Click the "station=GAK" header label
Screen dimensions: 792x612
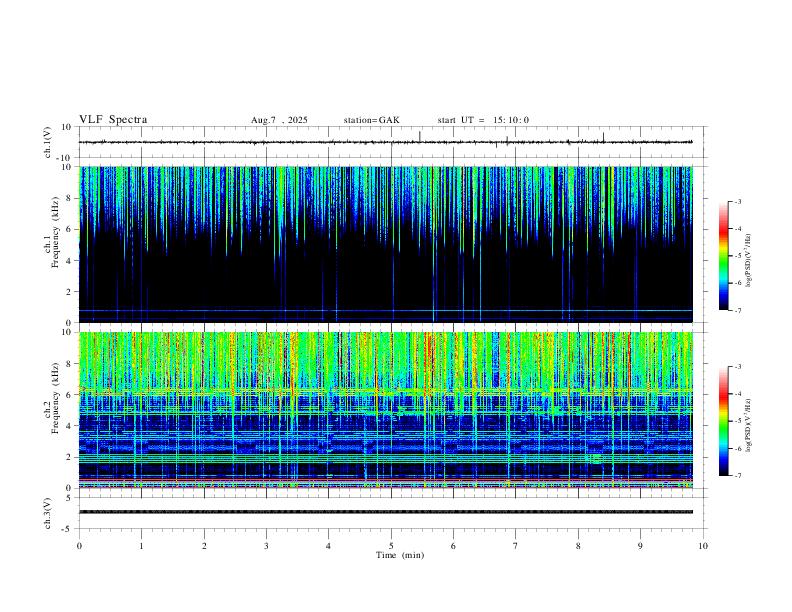(x=372, y=120)
